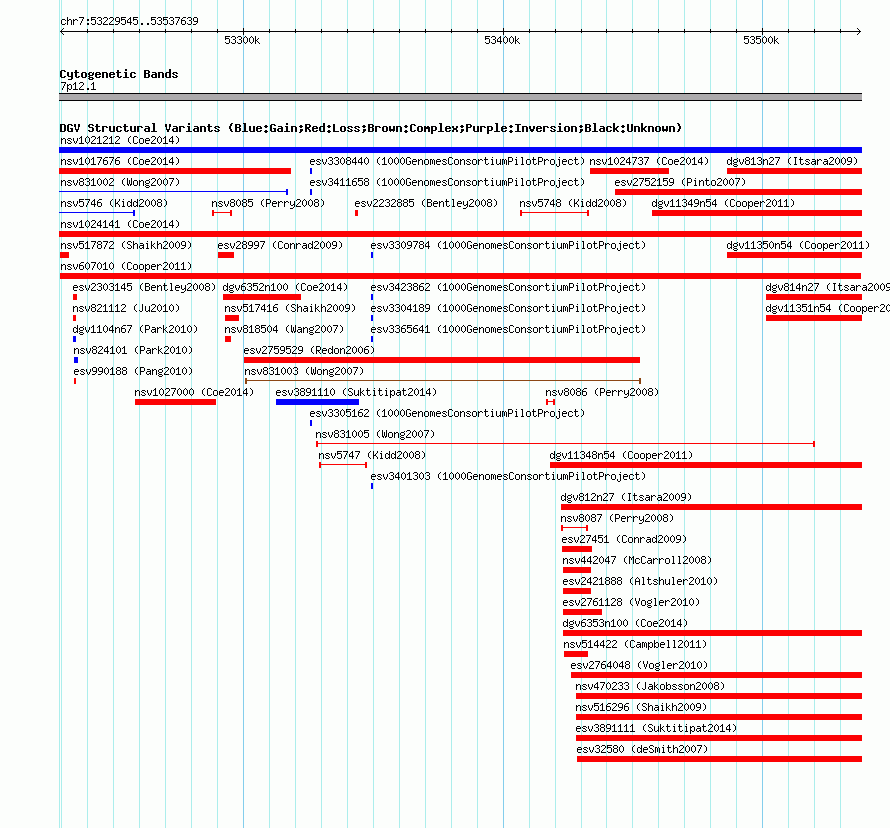Click nsv516296 (Shaikh2009) label
This screenshot has height=828, width=890.
click(641, 707)
